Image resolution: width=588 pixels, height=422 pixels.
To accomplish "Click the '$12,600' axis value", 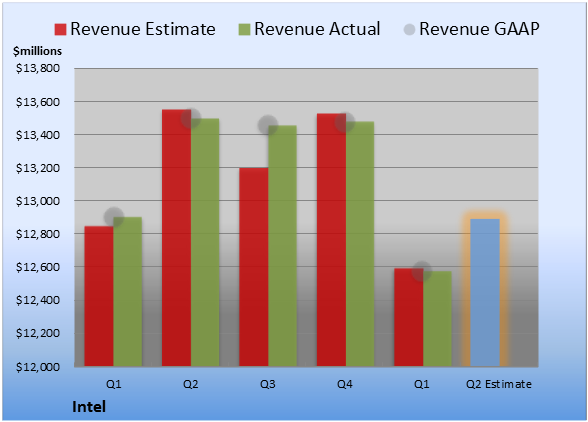I will [38, 267].
